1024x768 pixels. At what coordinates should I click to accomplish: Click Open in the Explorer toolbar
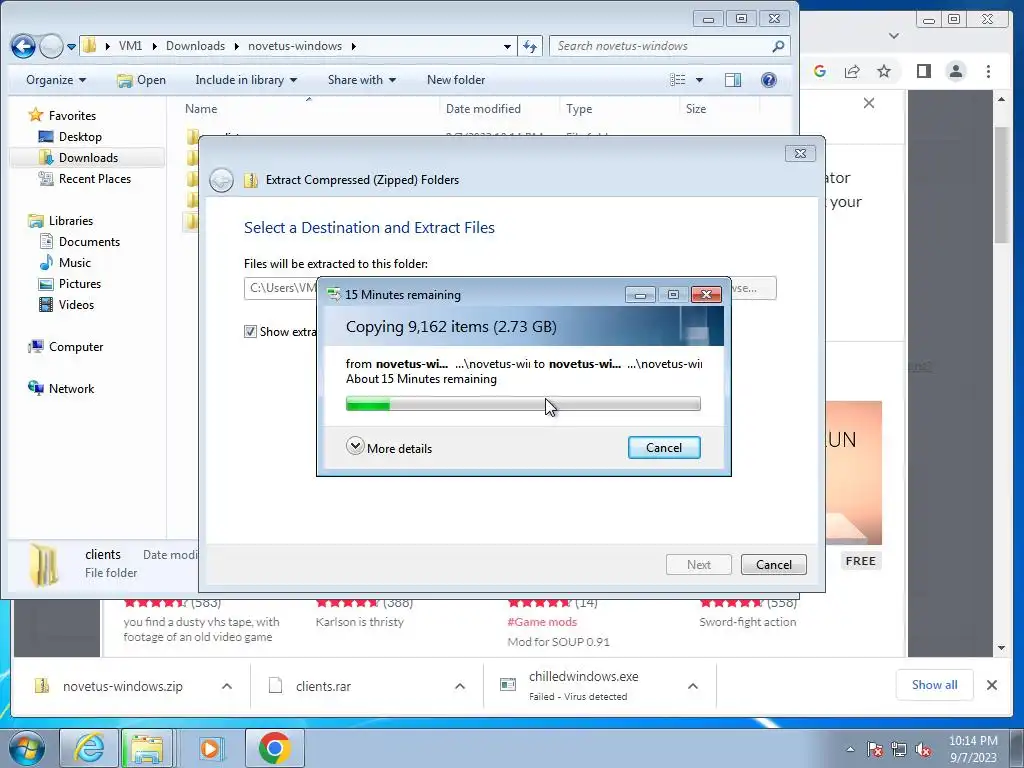point(141,80)
